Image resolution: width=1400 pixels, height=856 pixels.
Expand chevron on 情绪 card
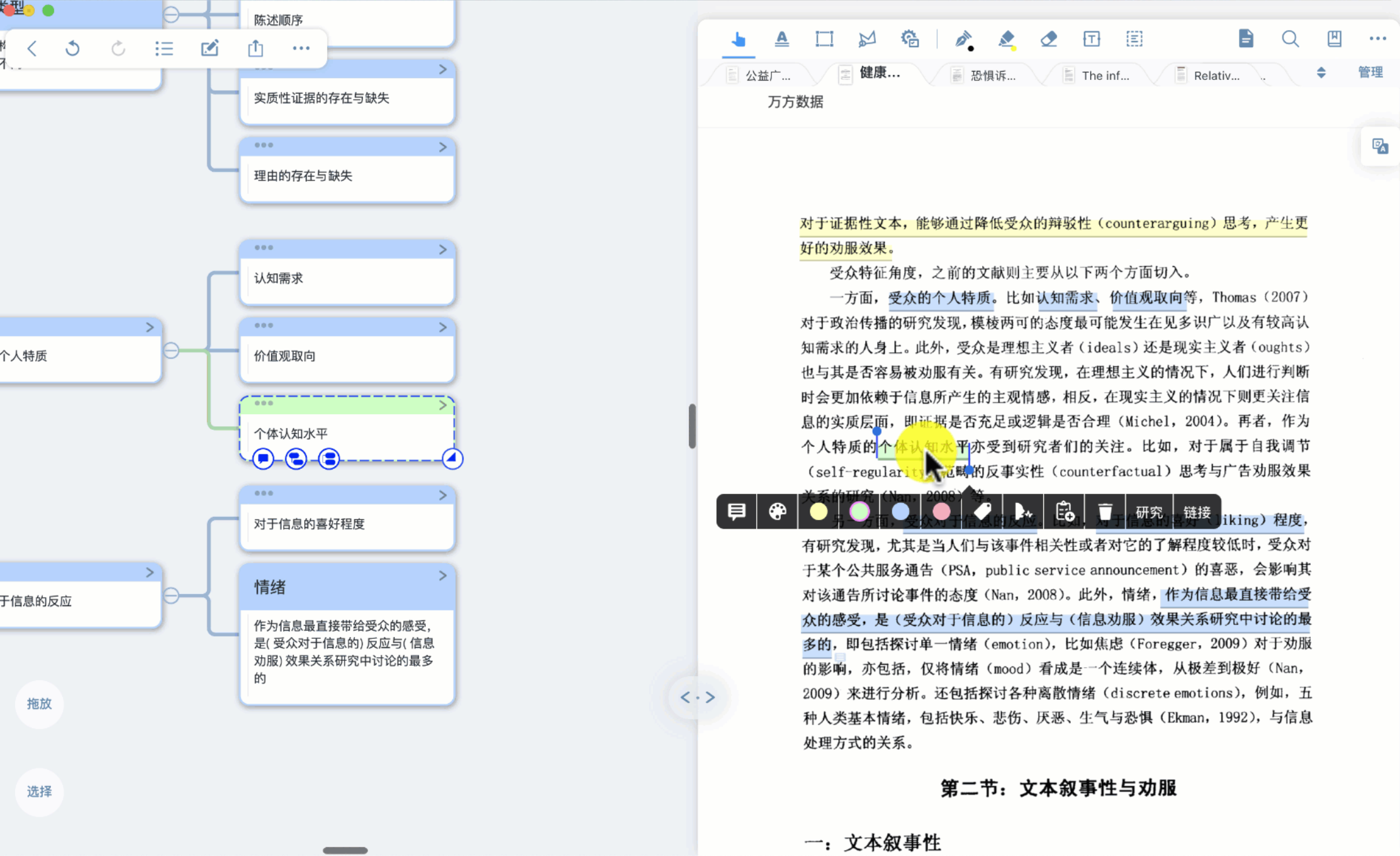point(443,575)
